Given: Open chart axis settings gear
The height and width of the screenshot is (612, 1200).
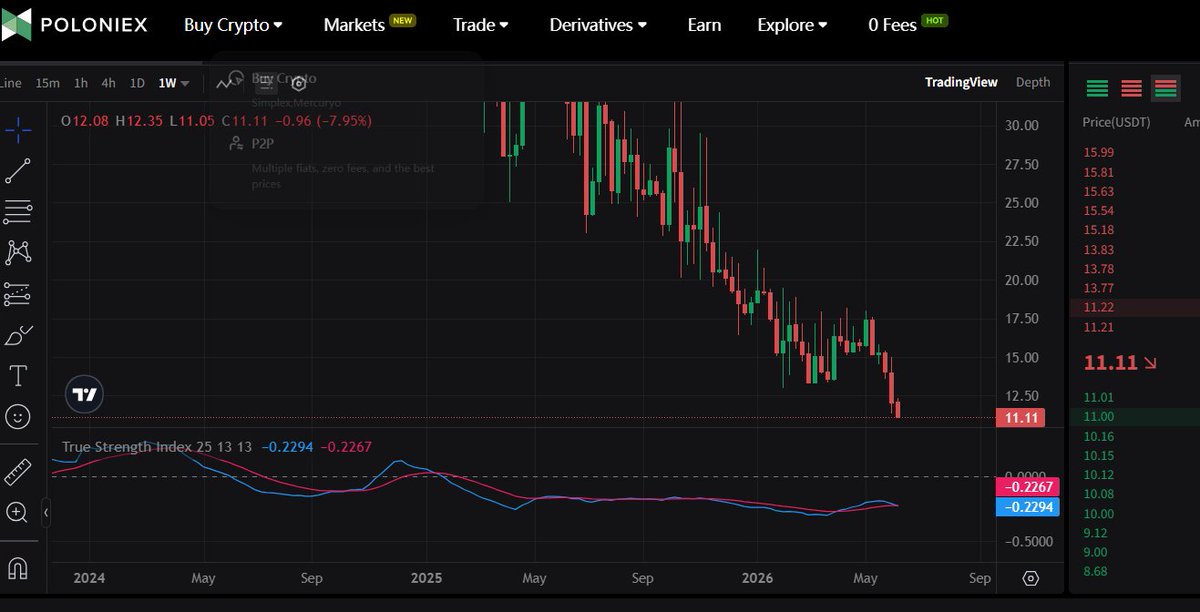Looking at the screenshot, I should point(1031,578).
